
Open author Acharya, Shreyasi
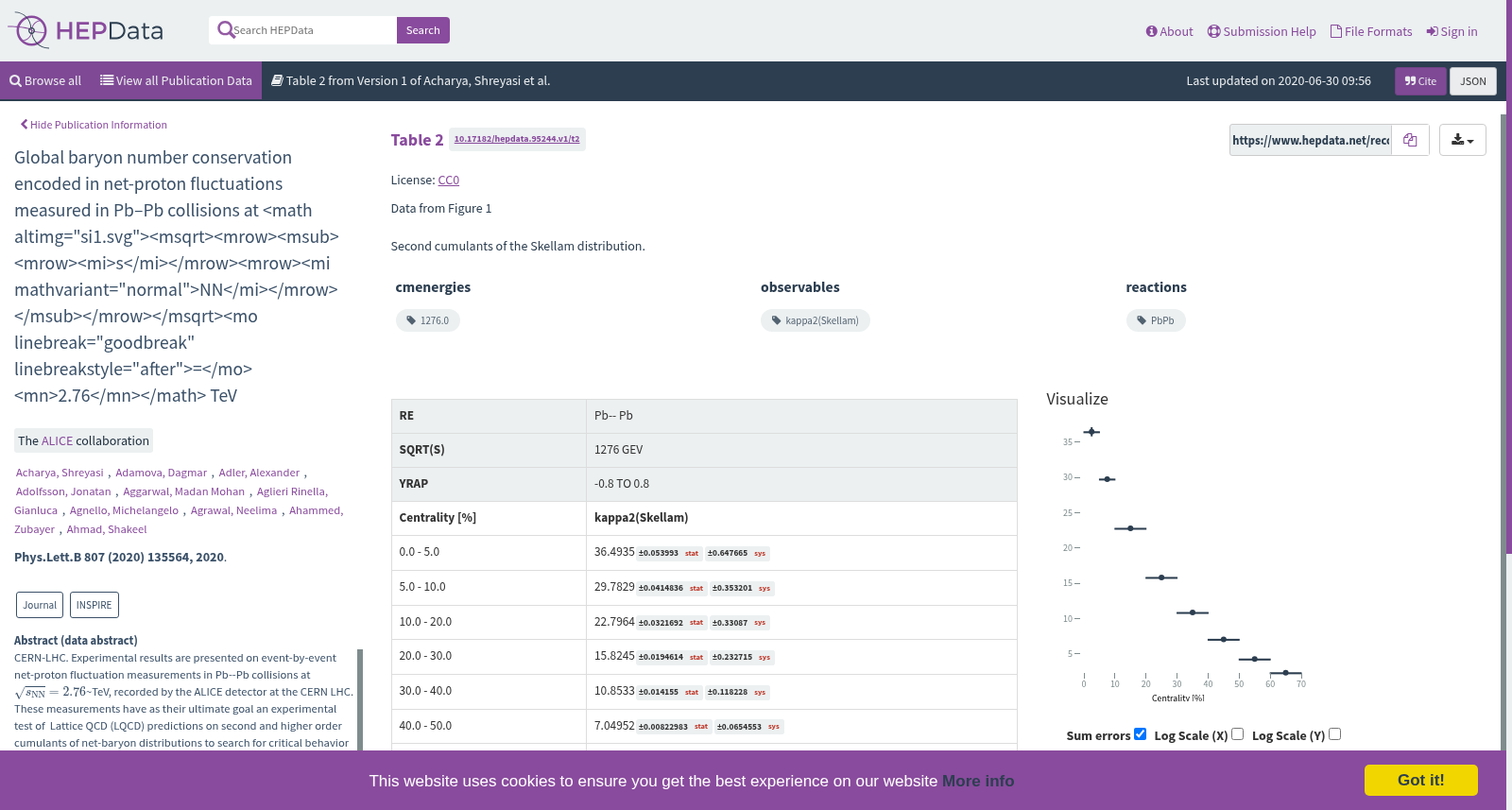(60, 473)
